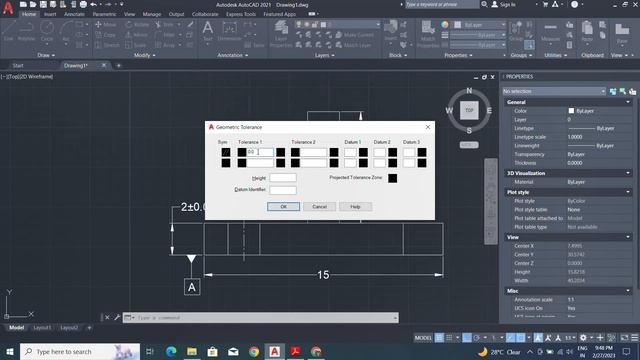Switch to the Start file tab
640x360 pixels.
(18, 65)
